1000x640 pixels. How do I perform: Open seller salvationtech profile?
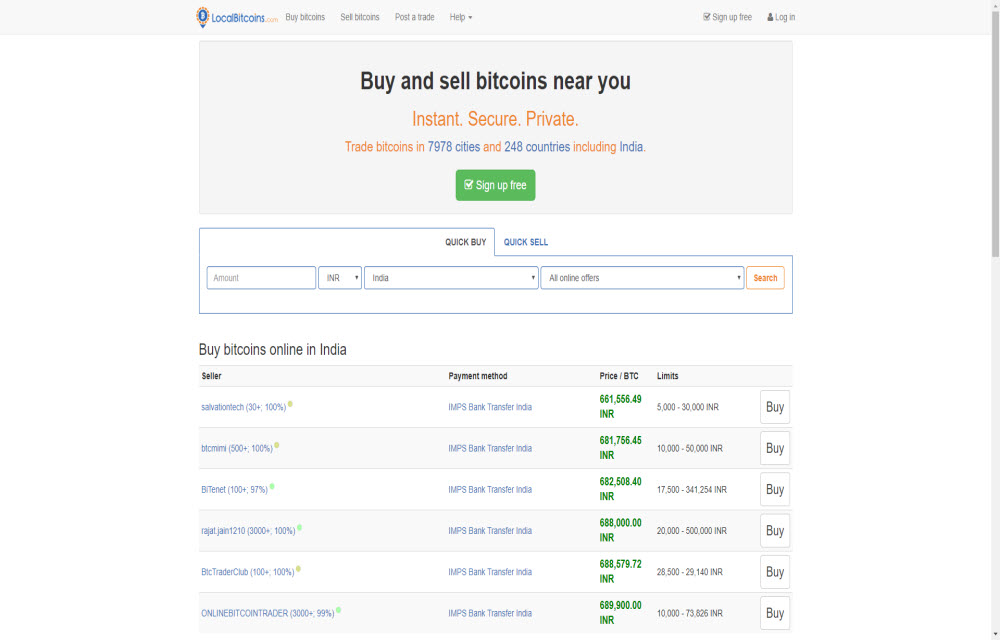244,407
